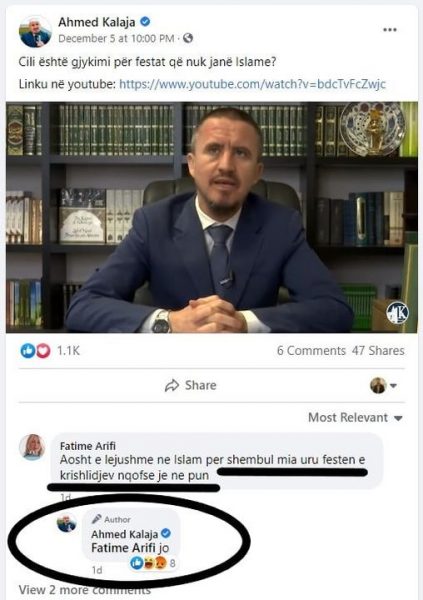
Task: Click the K logo watermark on video
Action: [397, 313]
